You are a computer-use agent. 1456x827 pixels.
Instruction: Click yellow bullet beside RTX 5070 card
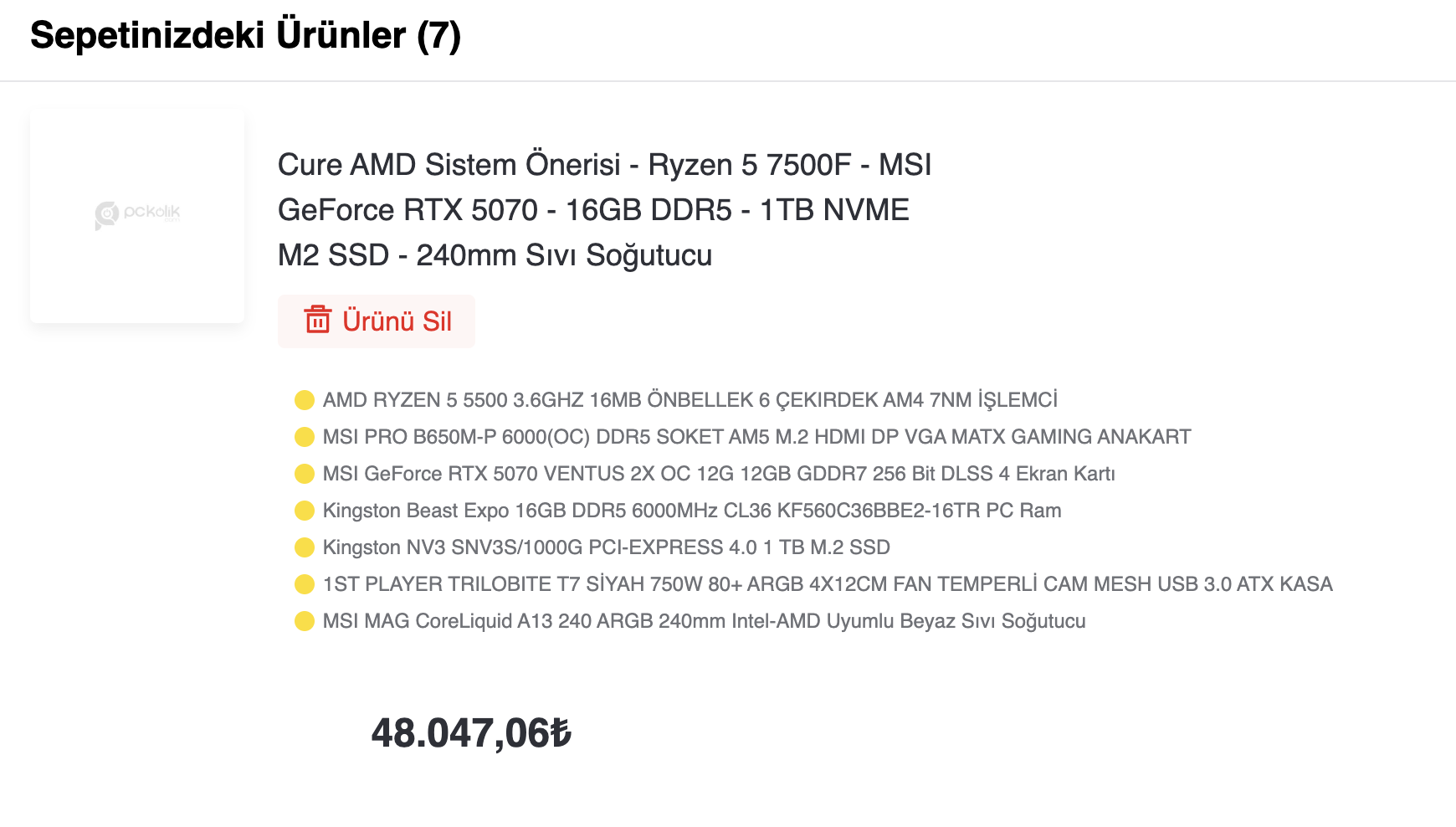[x=305, y=474]
